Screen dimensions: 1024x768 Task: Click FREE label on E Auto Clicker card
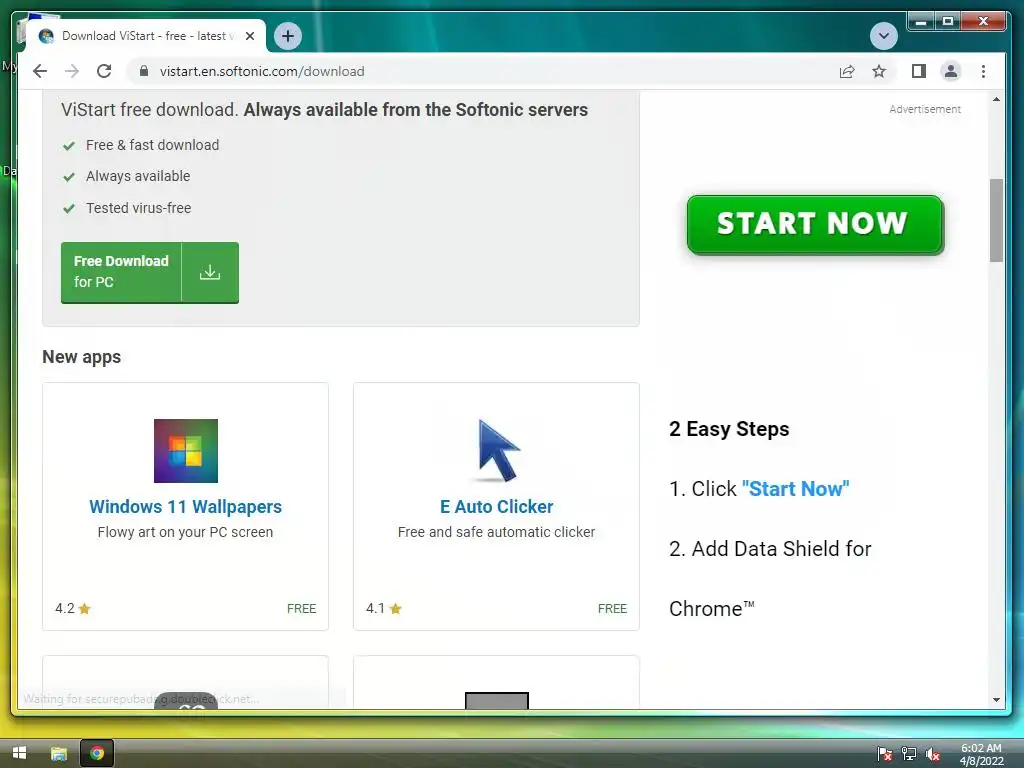pyautogui.click(x=612, y=609)
